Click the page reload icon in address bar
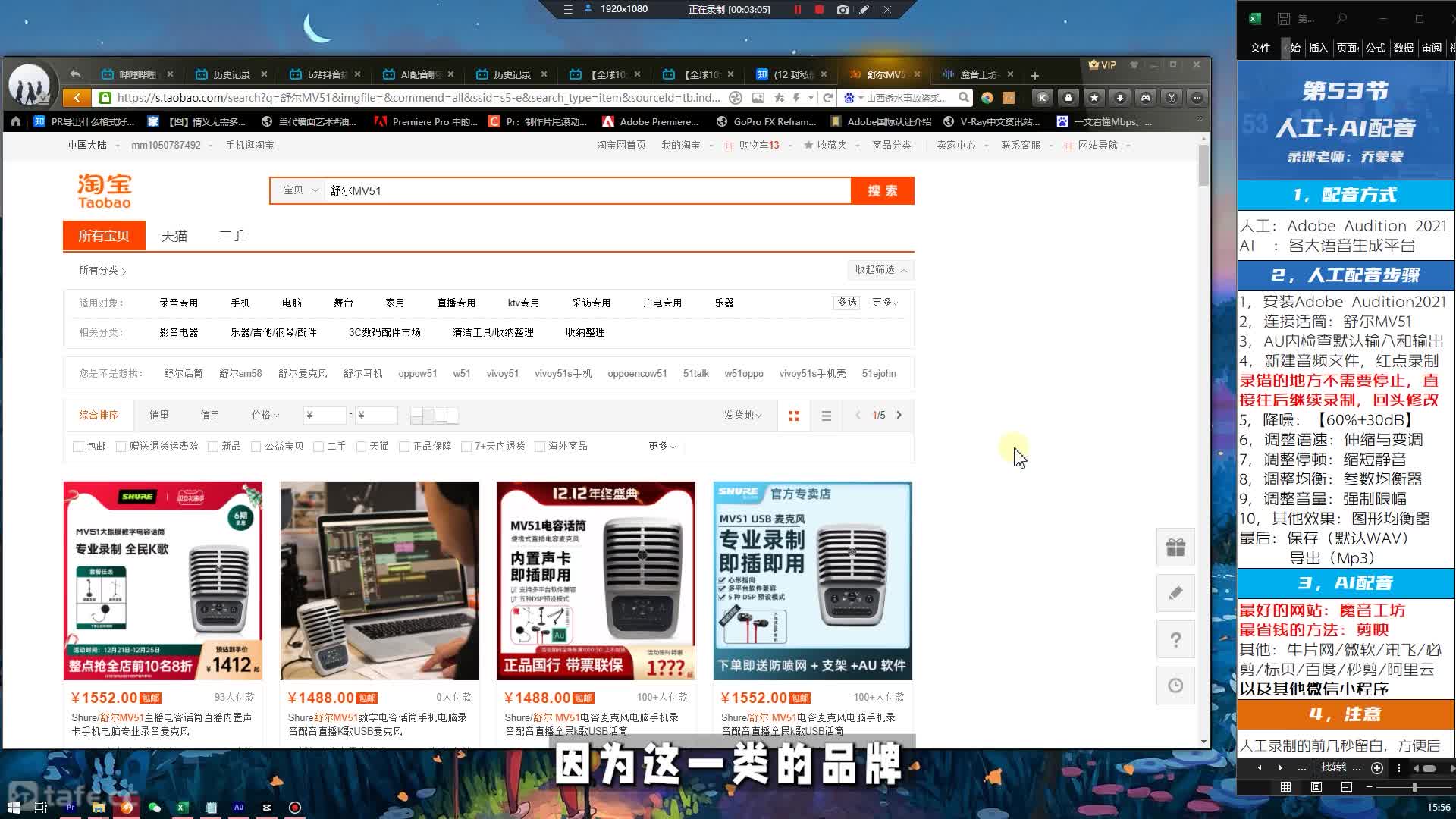 [x=828, y=97]
